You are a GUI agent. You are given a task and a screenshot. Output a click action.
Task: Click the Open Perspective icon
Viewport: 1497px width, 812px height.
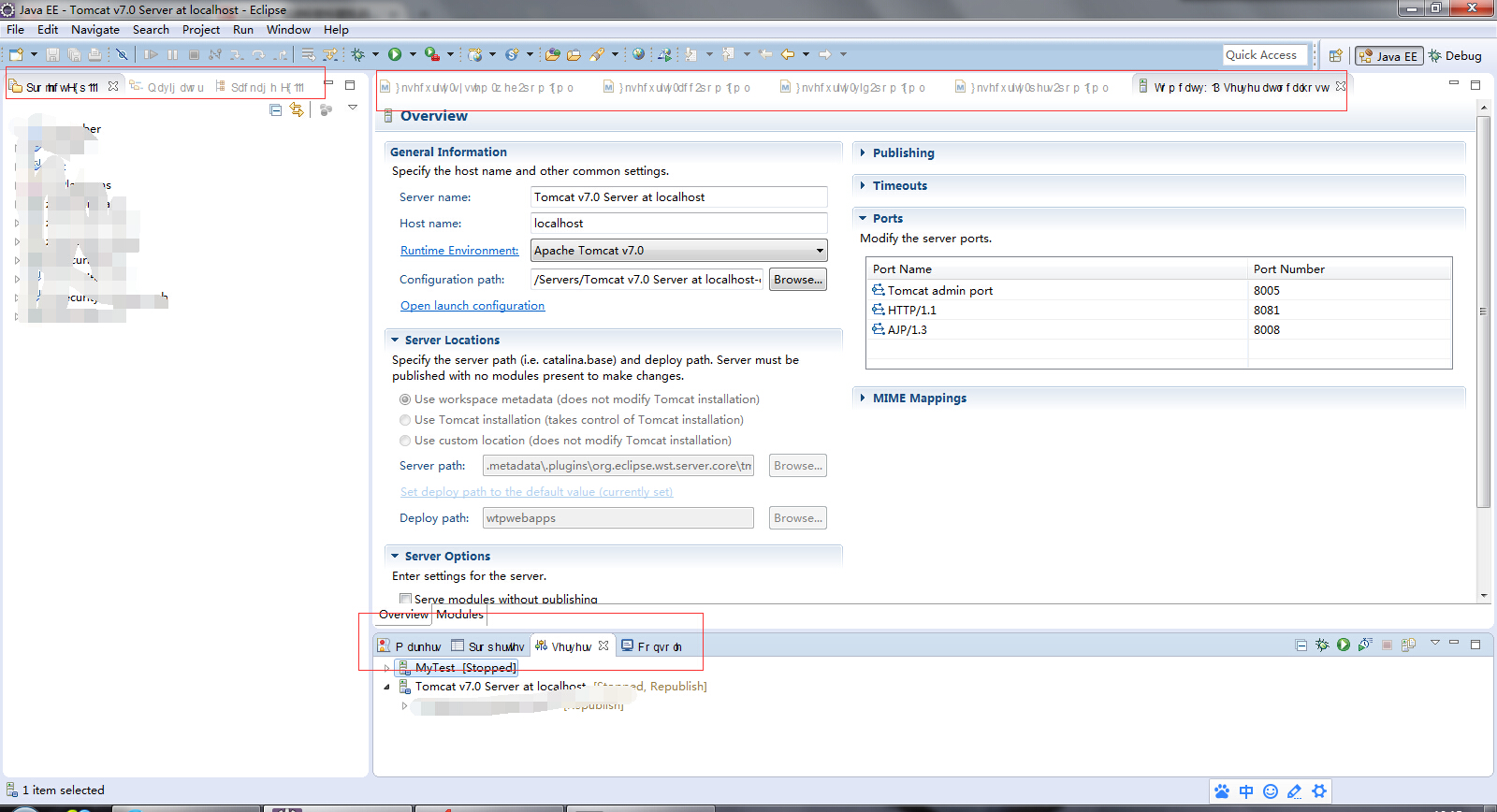pos(1336,56)
